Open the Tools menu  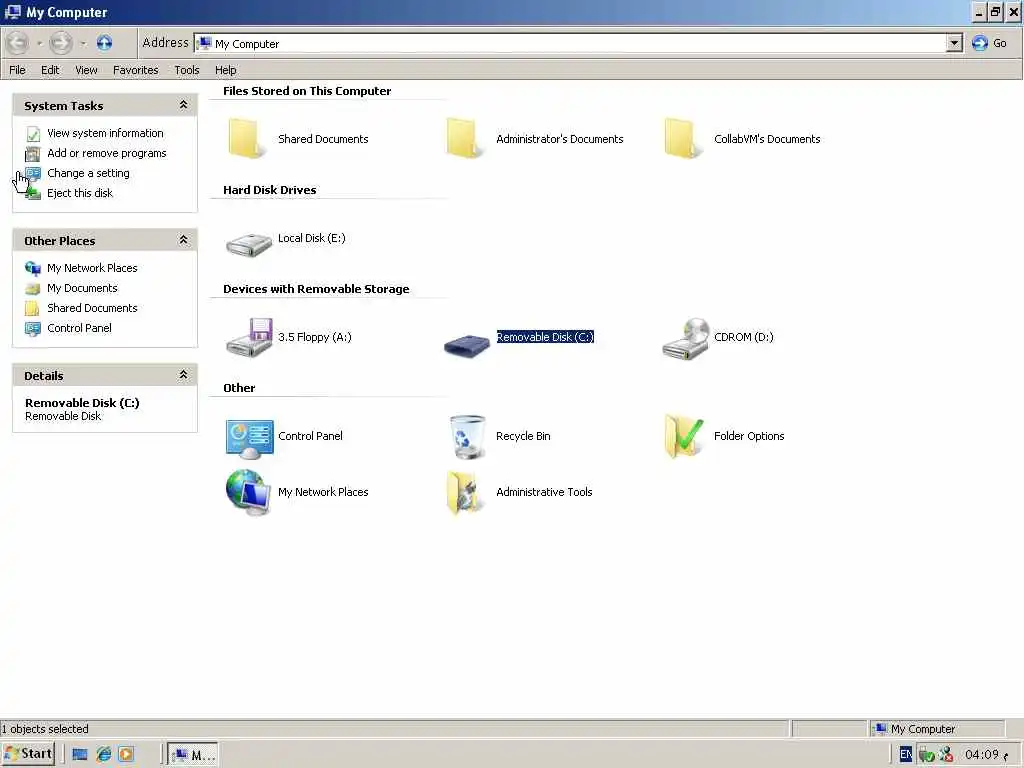point(187,70)
